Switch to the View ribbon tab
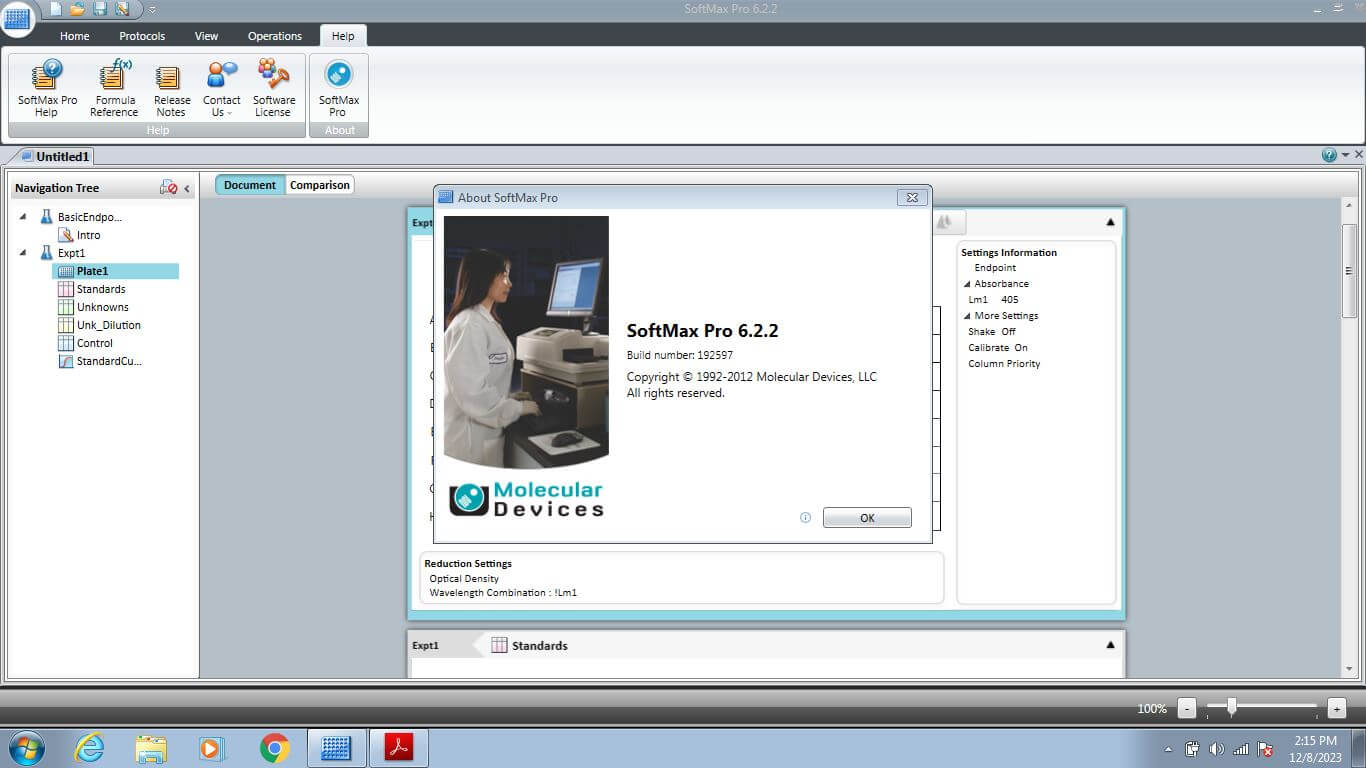 coord(206,36)
